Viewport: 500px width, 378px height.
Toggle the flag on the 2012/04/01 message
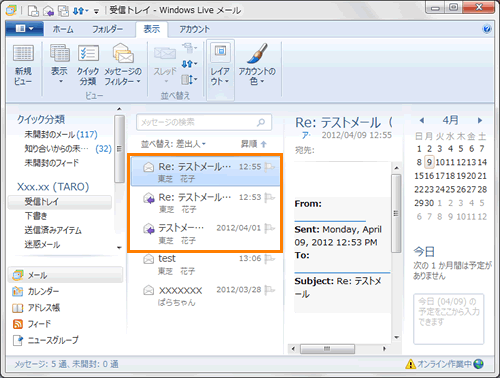[269, 228]
